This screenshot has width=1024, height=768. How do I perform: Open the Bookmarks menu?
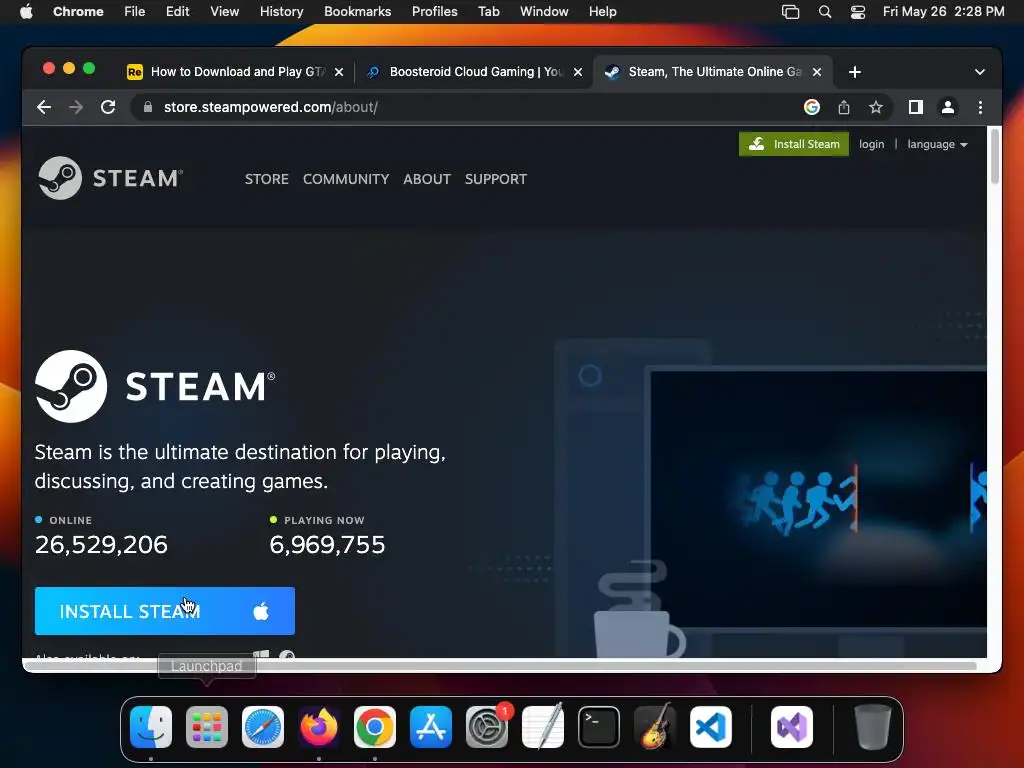(x=357, y=12)
